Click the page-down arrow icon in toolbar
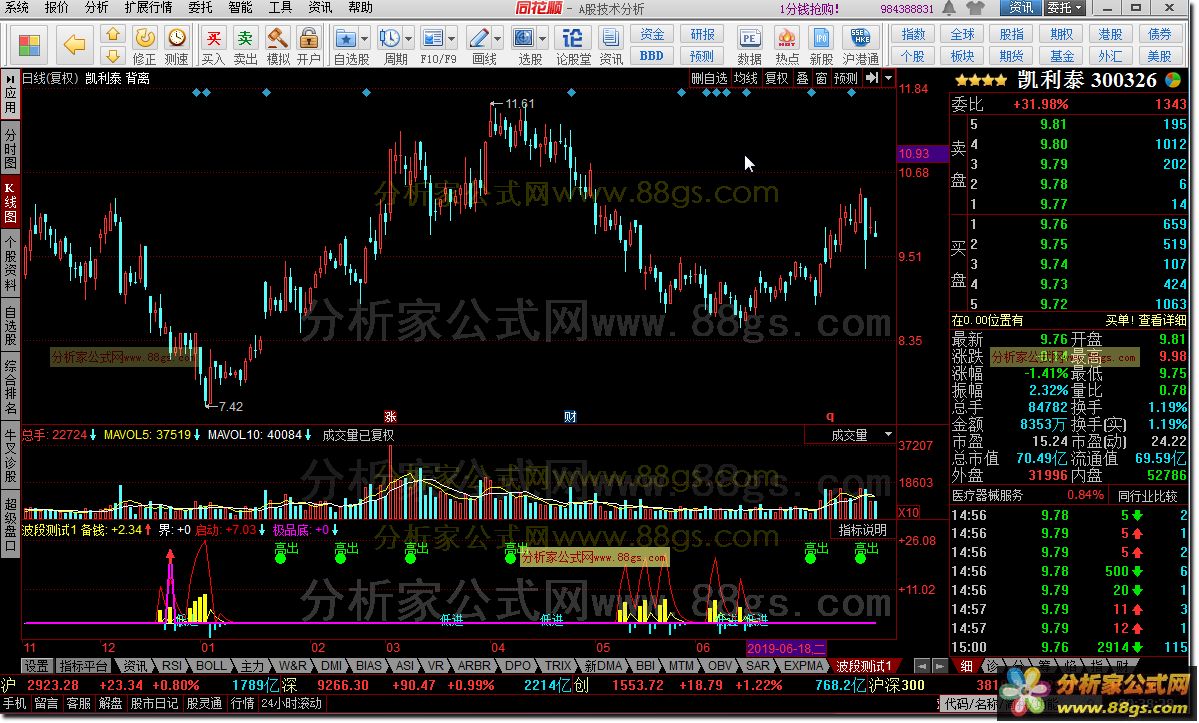 112,55
